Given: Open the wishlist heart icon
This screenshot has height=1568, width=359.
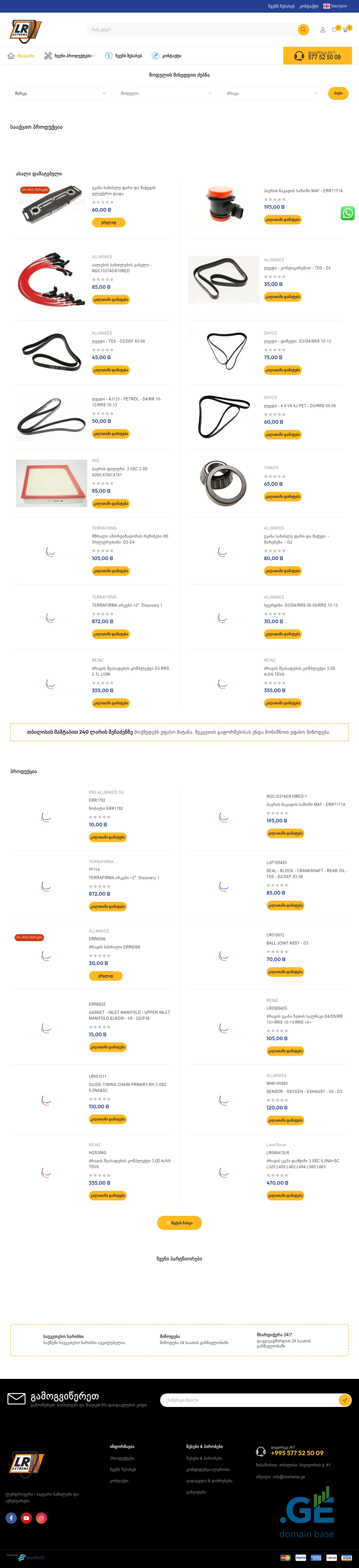Looking at the screenshot, I should (x=334, y=30).
